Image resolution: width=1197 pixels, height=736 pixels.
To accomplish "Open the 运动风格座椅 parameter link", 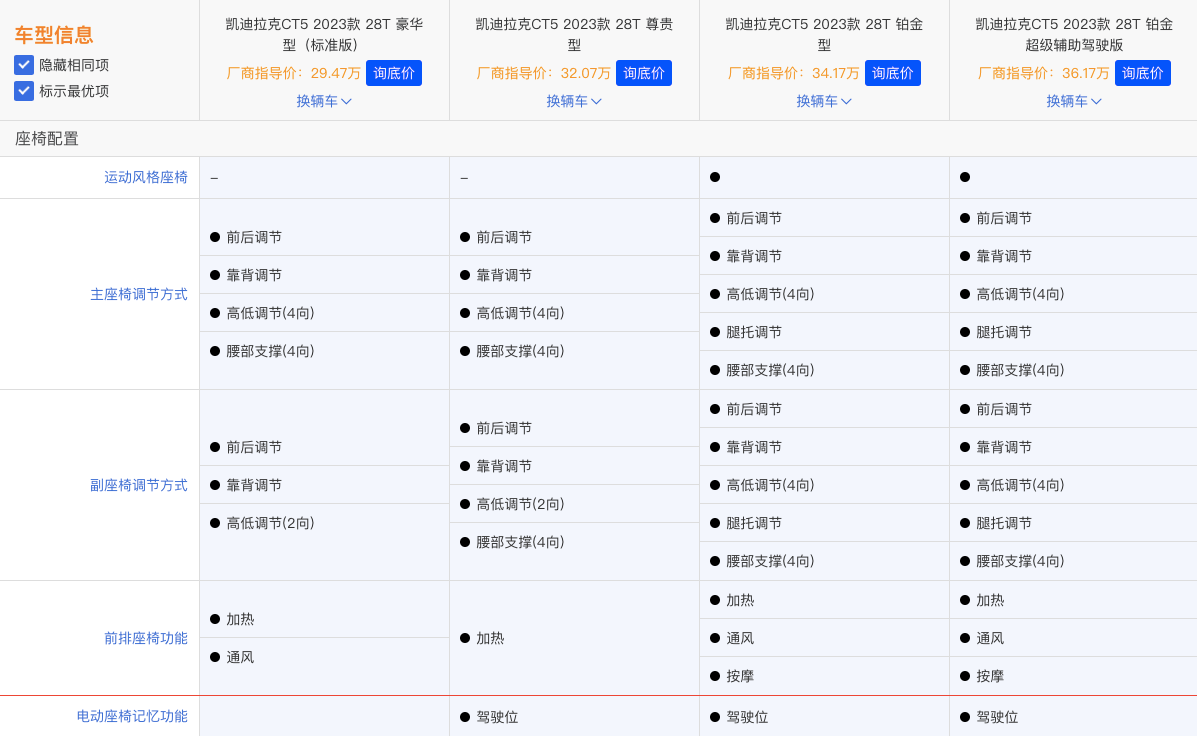I will 146,177.
